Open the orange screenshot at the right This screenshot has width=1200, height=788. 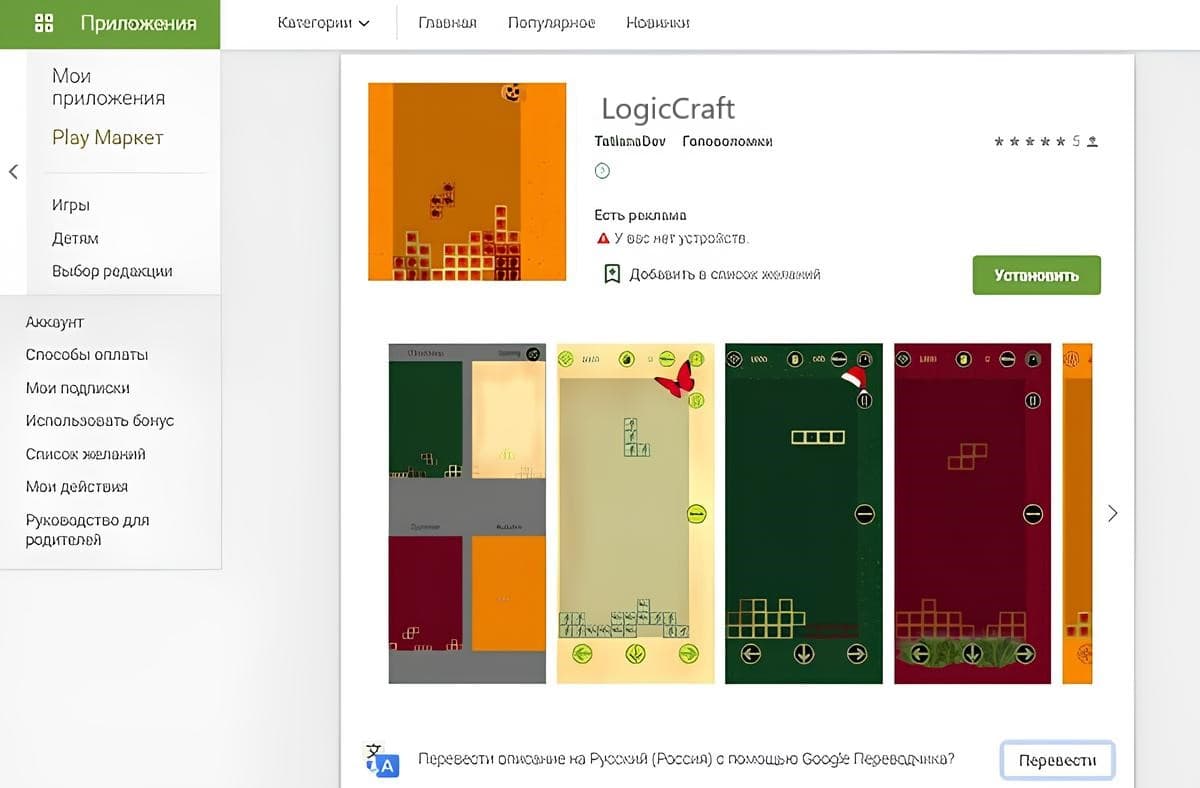[x=1077, y=514]
